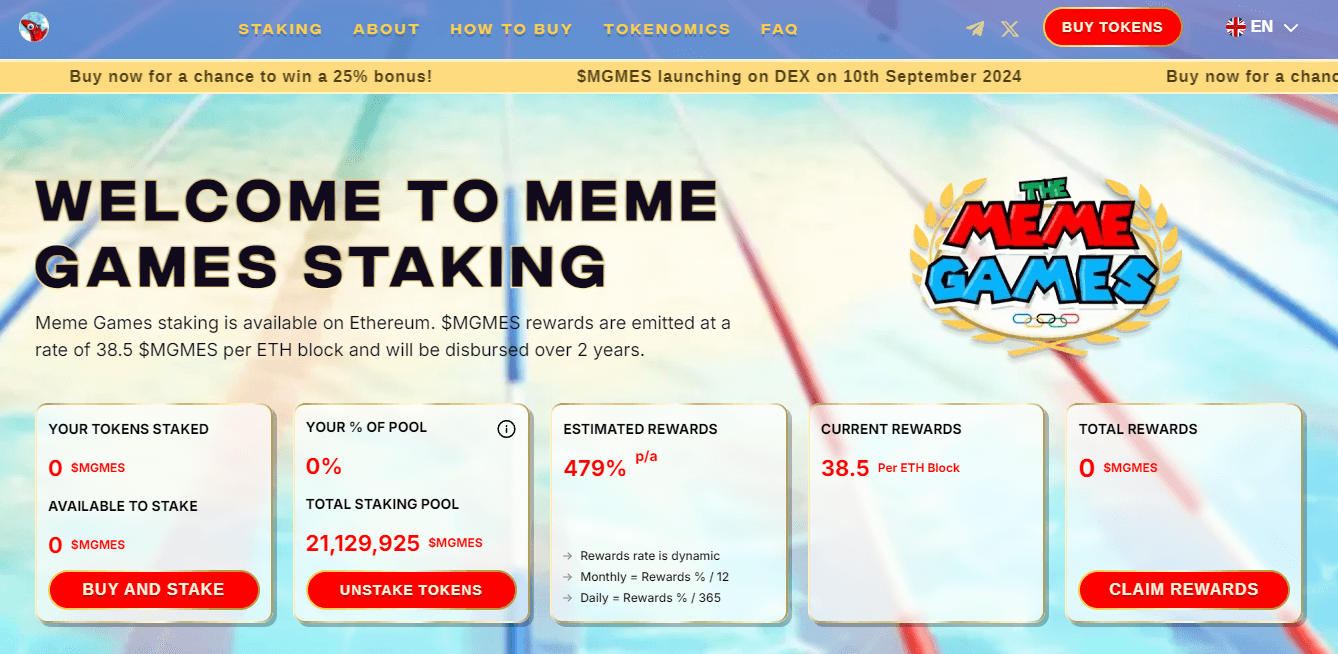Go to the About section

pos(386,29)
